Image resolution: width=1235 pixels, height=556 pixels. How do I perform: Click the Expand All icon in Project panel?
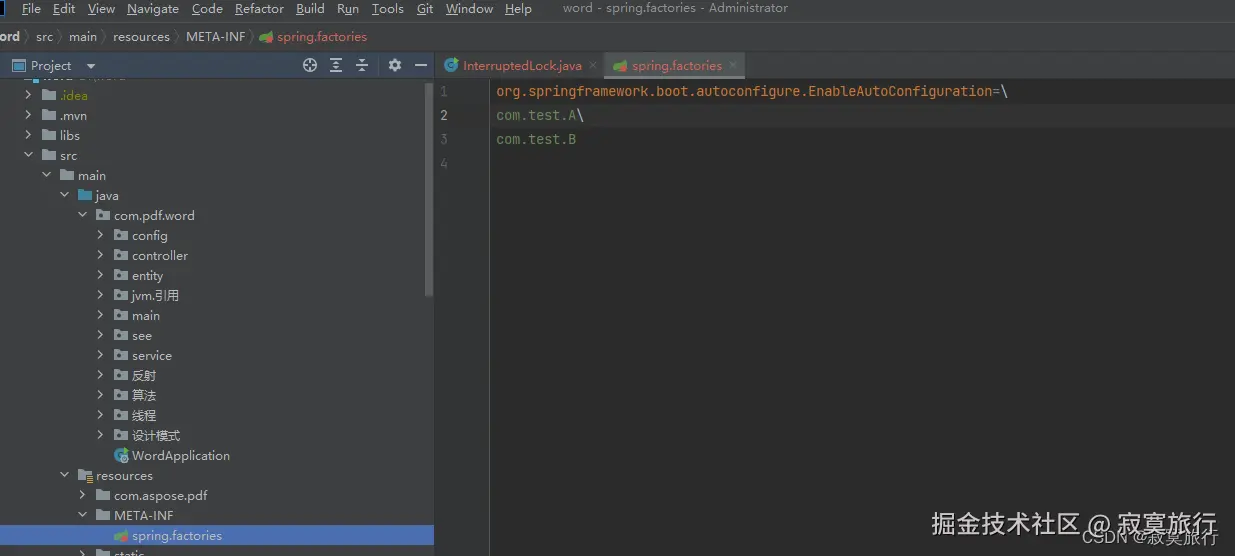point(336,65)
